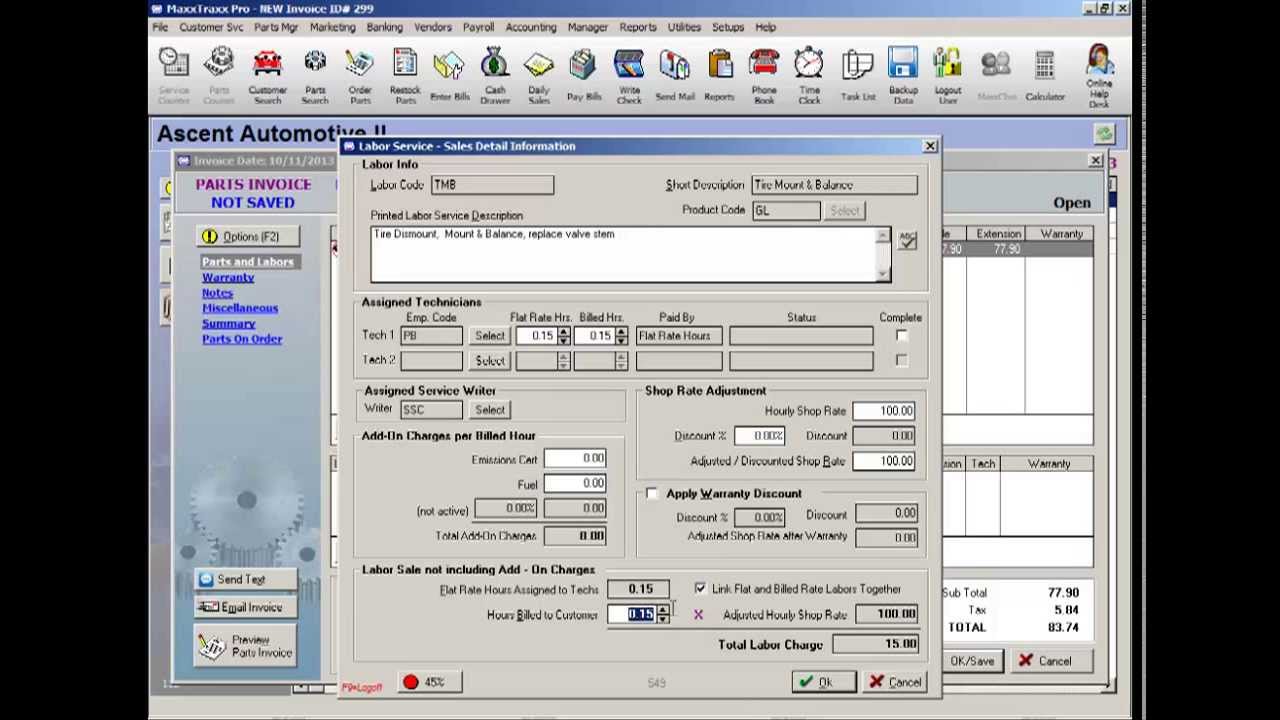This screenshot has height=720, width=1280.
Task: Click the Service Writer Select button
Action: click(x=490, y=410)
